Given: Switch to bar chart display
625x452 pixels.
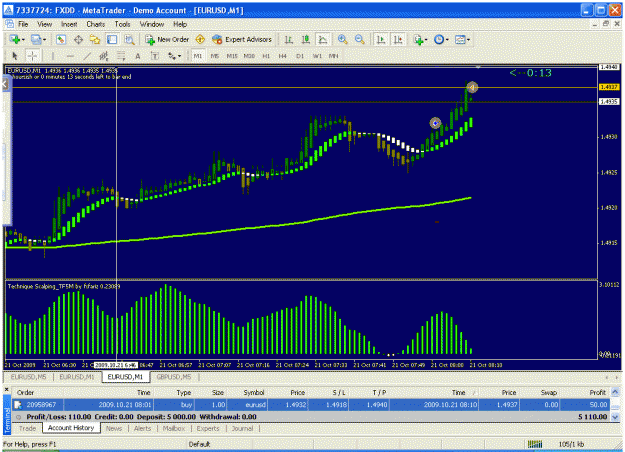Looking at the screenshot, I should (289, 39).
